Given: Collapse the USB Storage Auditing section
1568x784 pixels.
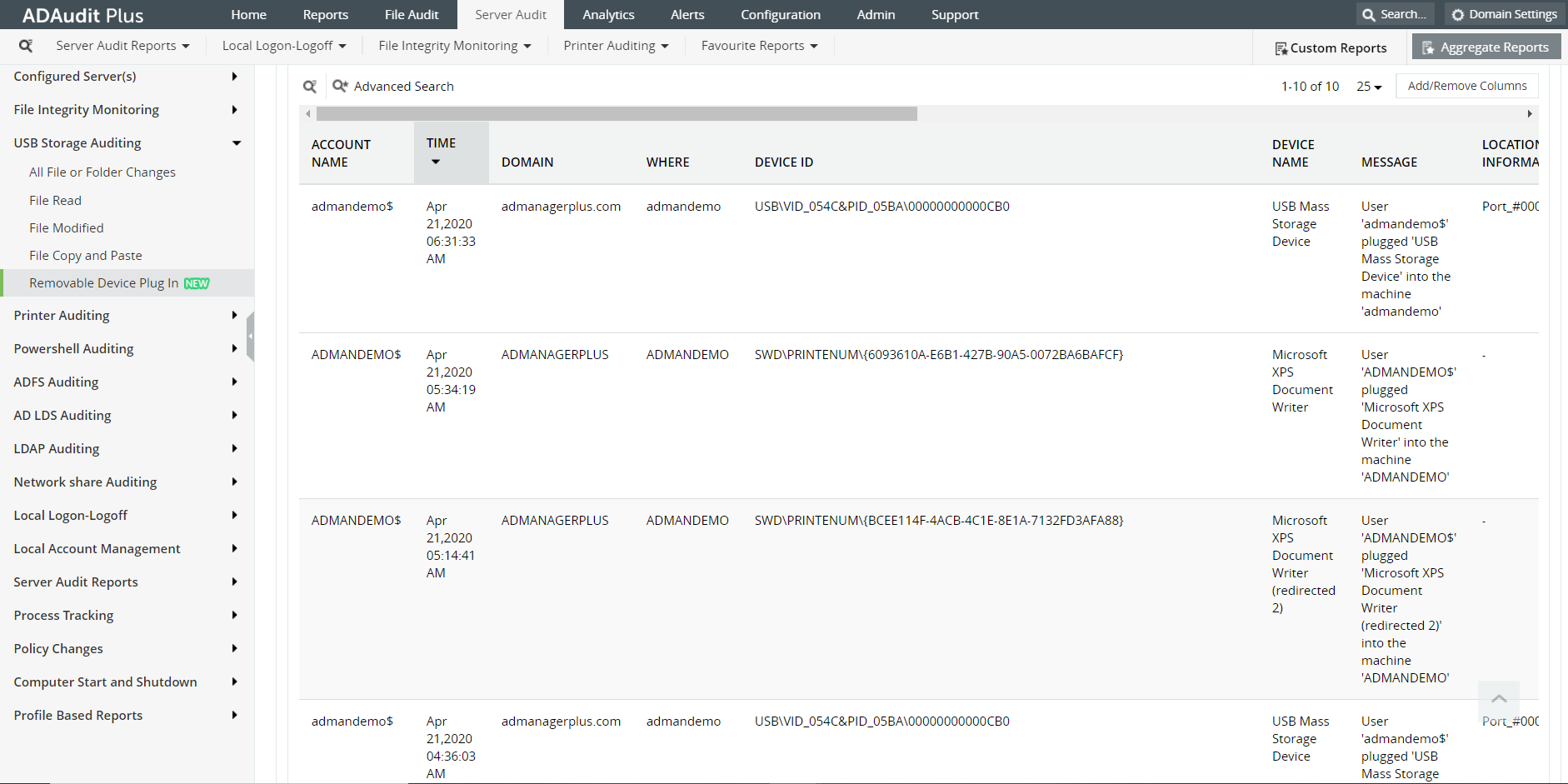Looking at the screenshot, I should point(236,142).
